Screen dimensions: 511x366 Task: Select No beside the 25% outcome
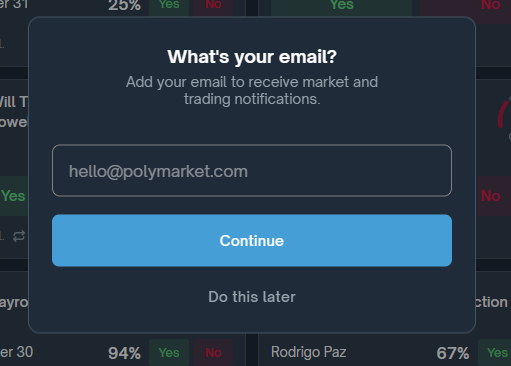pyautogui.click(x=213, y=6)
